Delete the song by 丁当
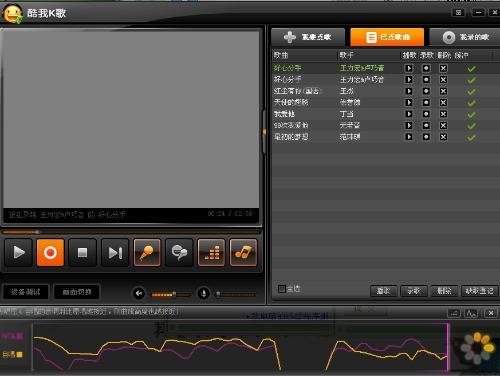 (x=443, y=114)
